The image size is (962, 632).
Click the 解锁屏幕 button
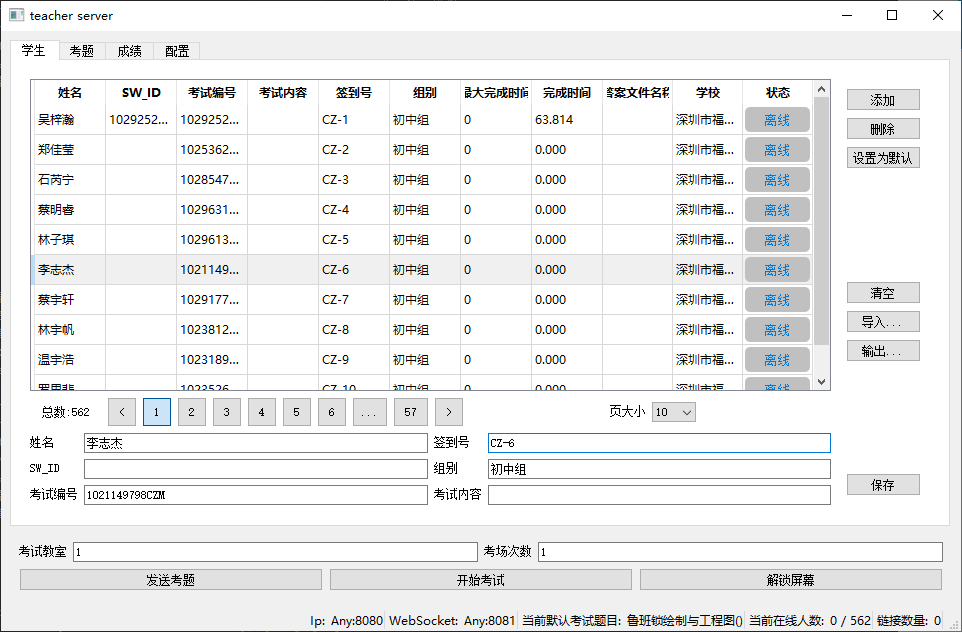790,580
